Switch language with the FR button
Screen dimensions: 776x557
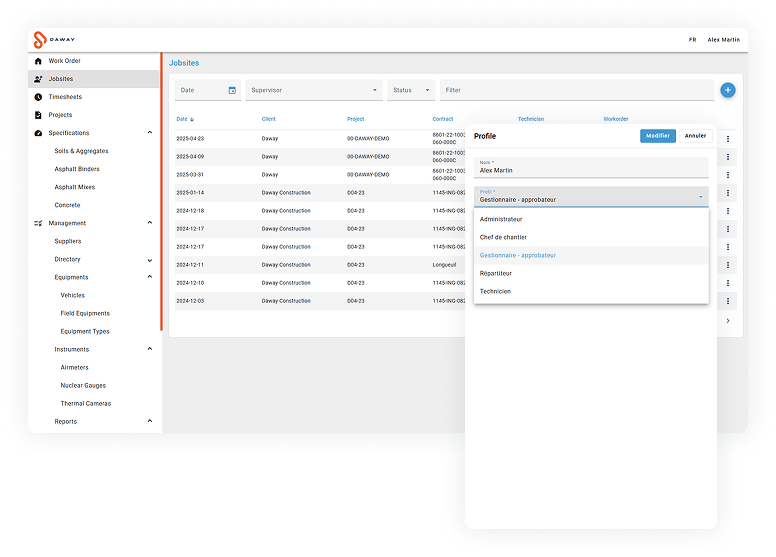click(692, 40)
